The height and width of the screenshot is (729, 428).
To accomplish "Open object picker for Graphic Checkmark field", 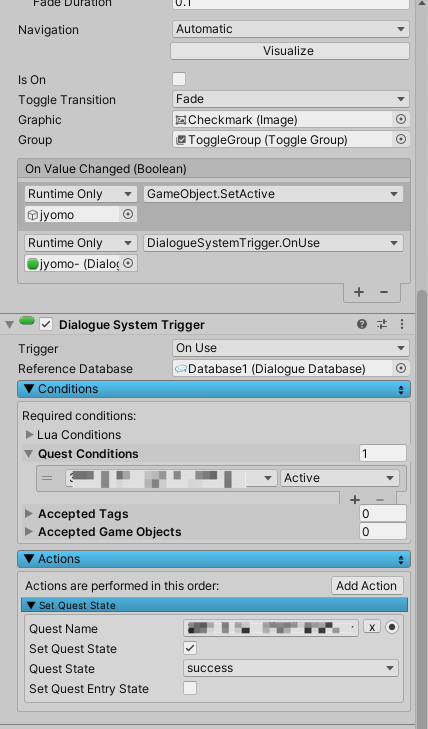I will [401, 119].
